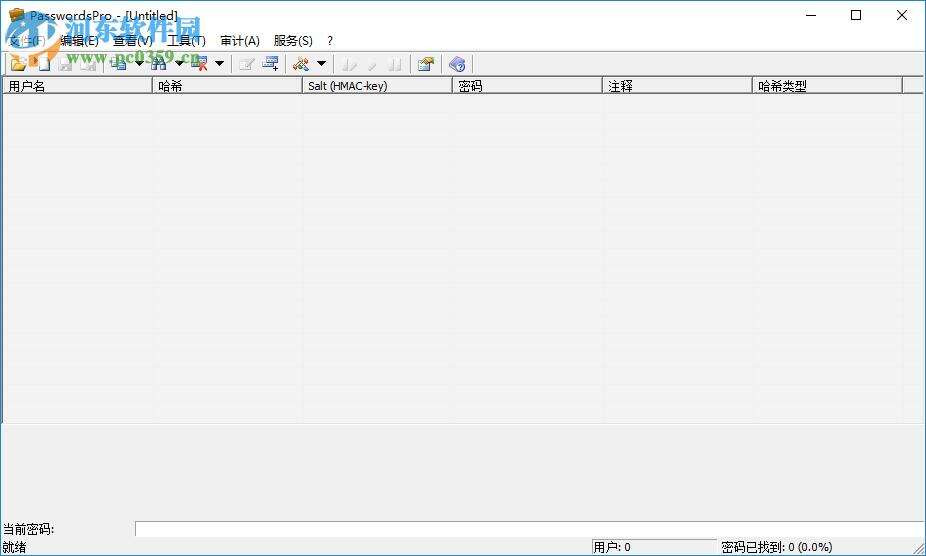This screenshot has height=556, width=926.
Task: Click the binoculars Find icon
Action: click(x=158, y=64)
